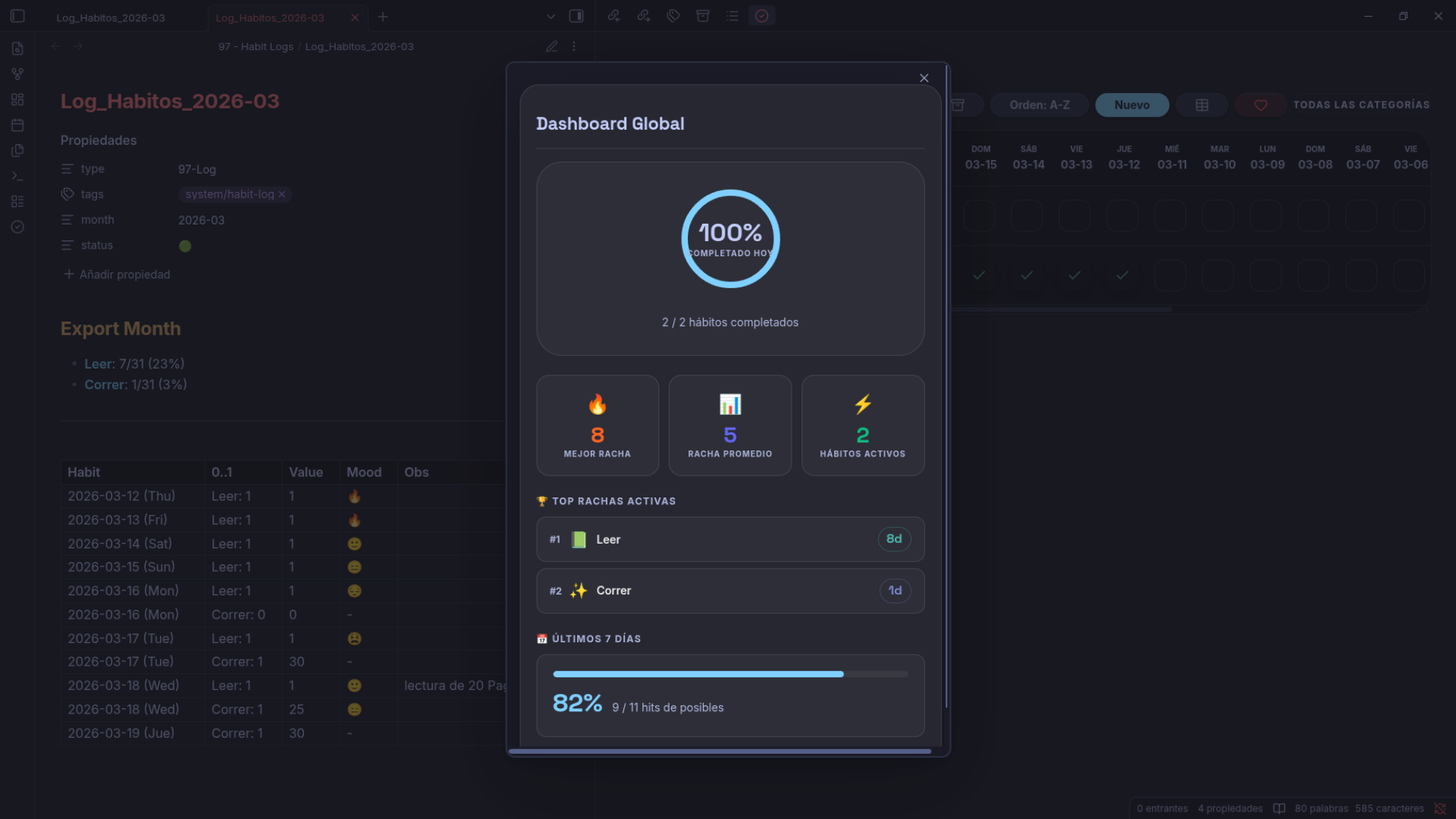Check the empty habit box under 03-11 second row
1456x819 pixels.
click(x=1170, y=275)
